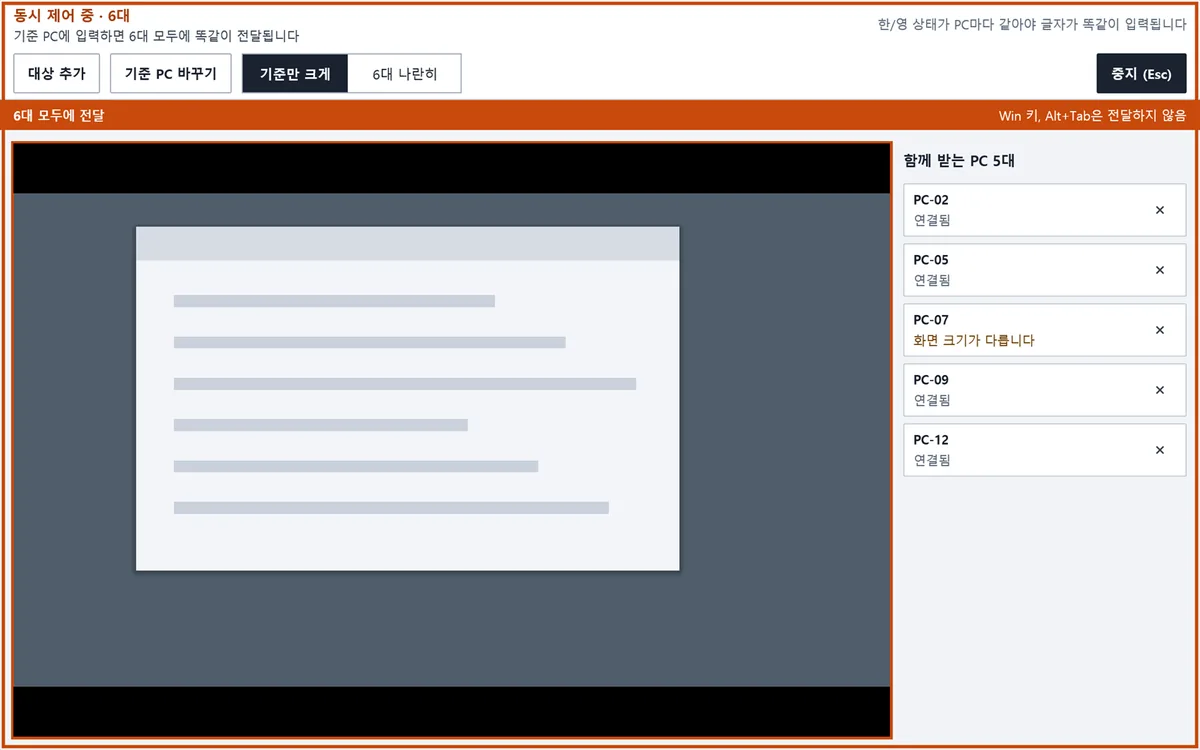Select the PC-12 card
Screen dimensions: 1200x750
pos(1044,450)
